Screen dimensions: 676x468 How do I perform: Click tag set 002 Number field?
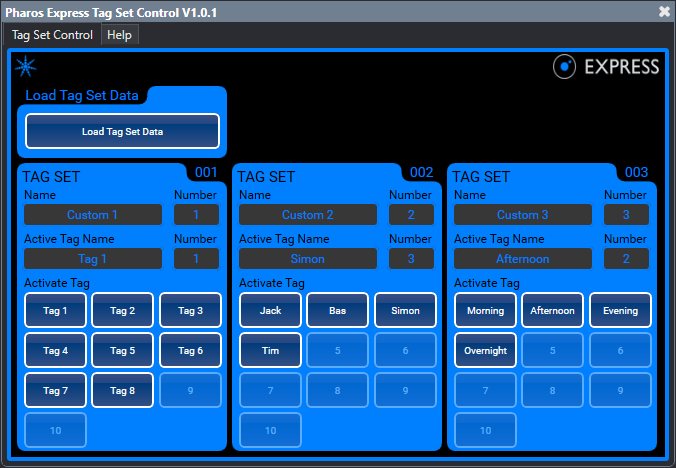(x=411, y=215)
